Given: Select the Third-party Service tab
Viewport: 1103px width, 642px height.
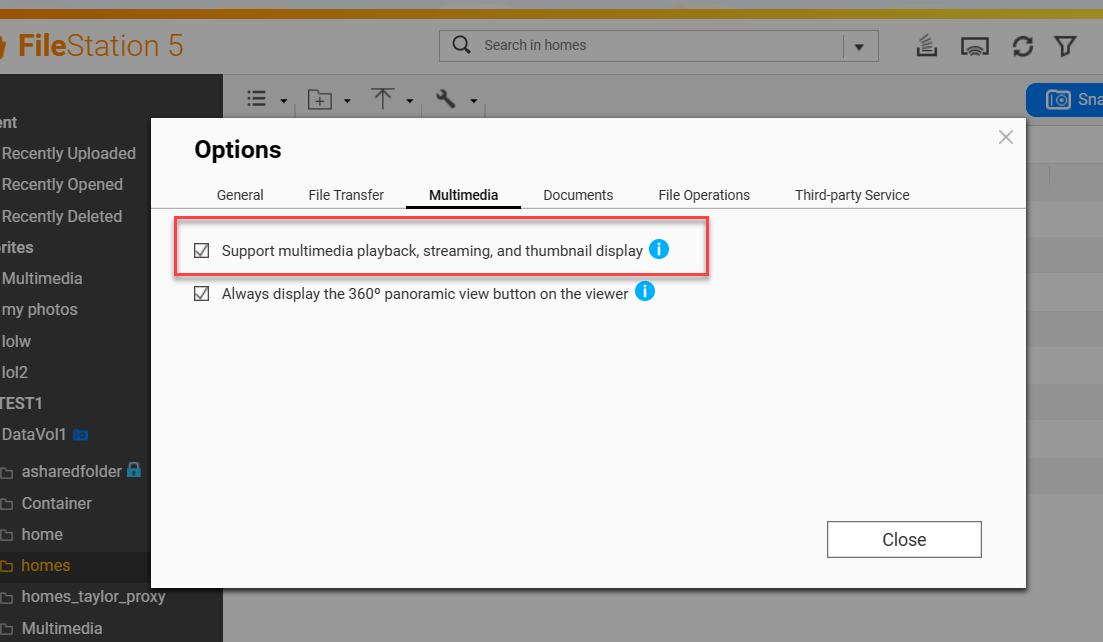Looking at the screenshot, I should click(852, 195).
